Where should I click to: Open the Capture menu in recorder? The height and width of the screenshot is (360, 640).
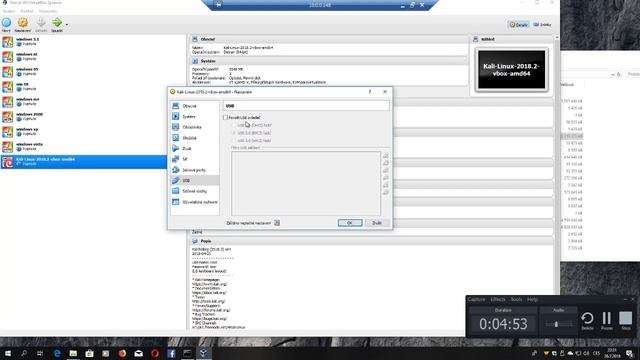click(476, 300)
